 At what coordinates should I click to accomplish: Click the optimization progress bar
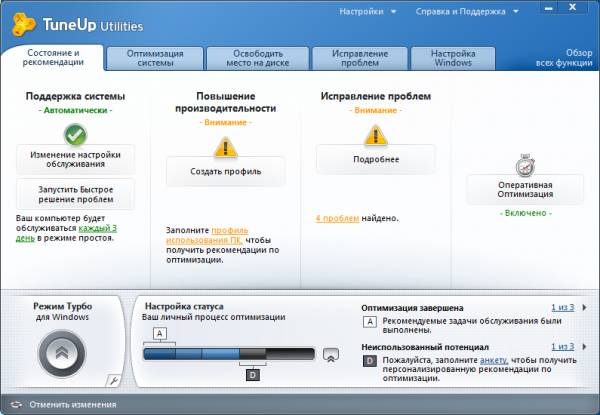click(x=229, y=354)
